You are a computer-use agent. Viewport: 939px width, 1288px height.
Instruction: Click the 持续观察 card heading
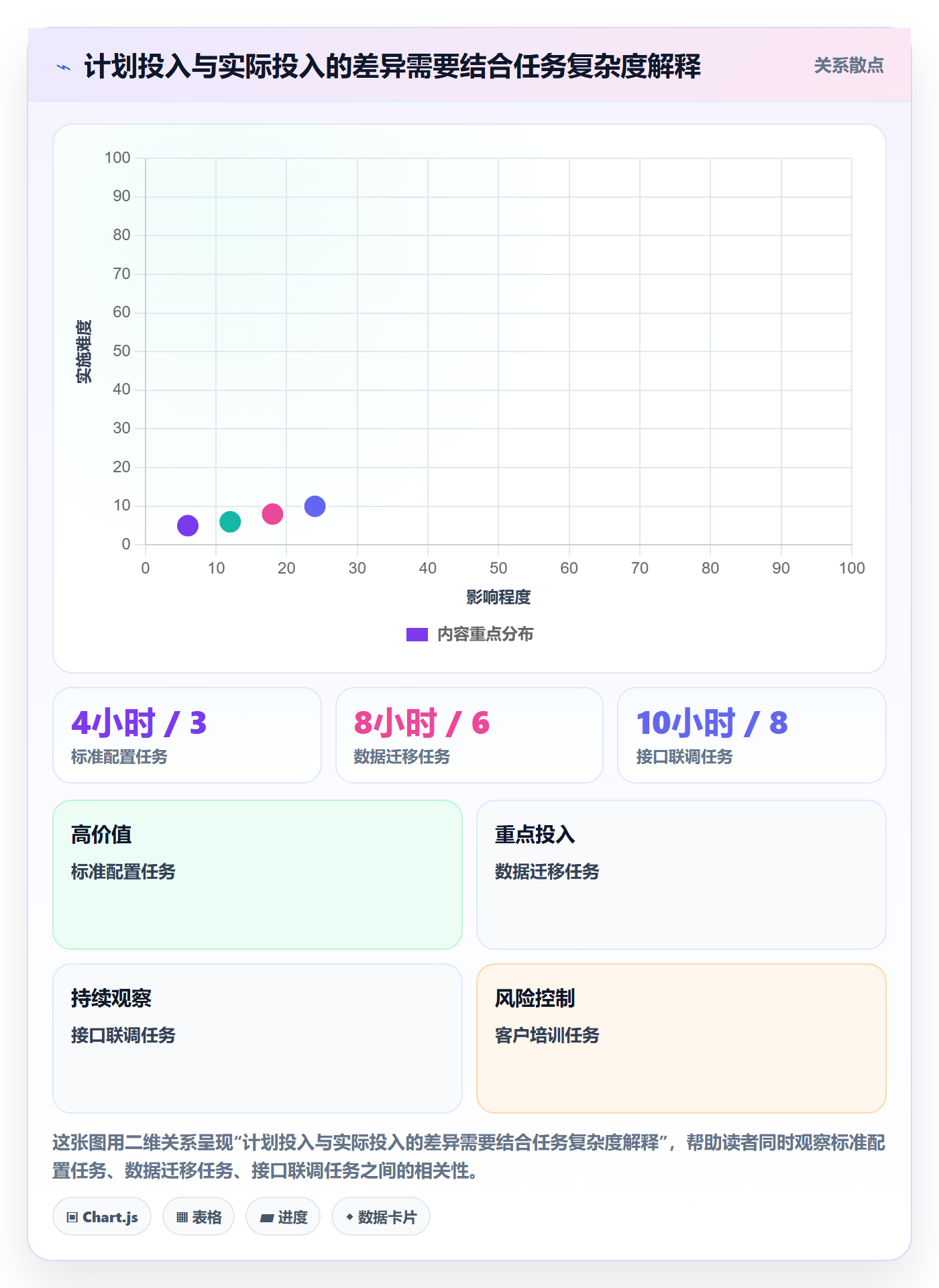[111, 998]
